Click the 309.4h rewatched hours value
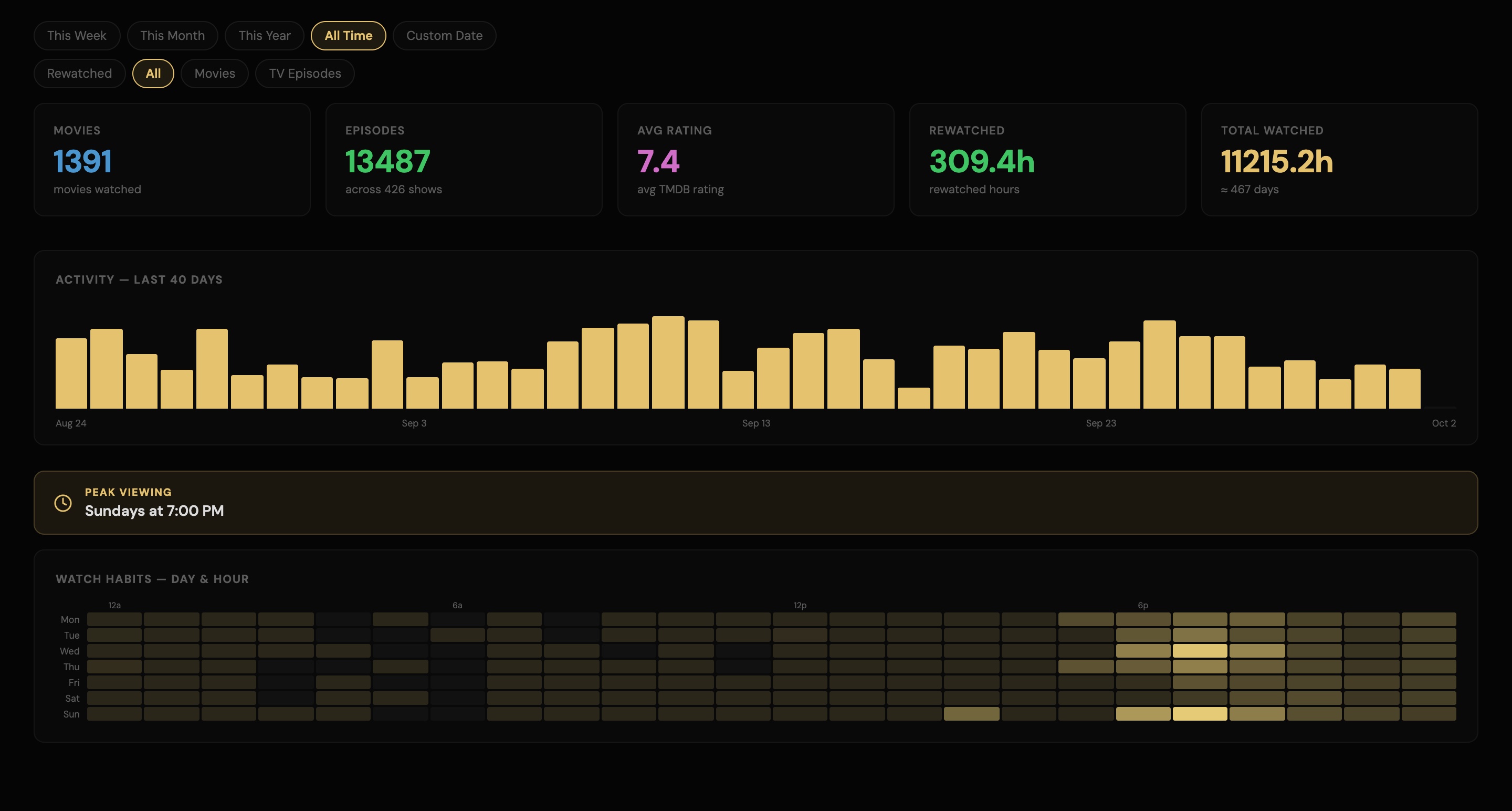 [981, 161]
